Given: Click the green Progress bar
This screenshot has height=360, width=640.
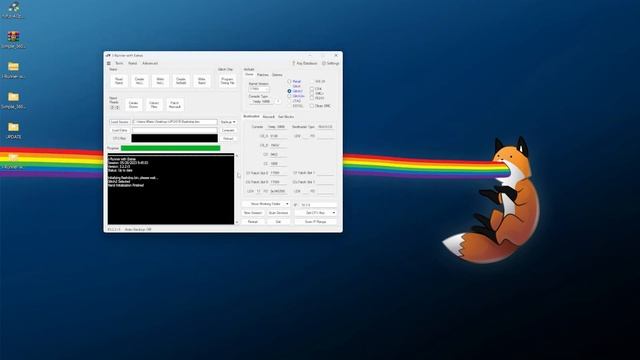Looking at the screenshot, I should (171, 148).
